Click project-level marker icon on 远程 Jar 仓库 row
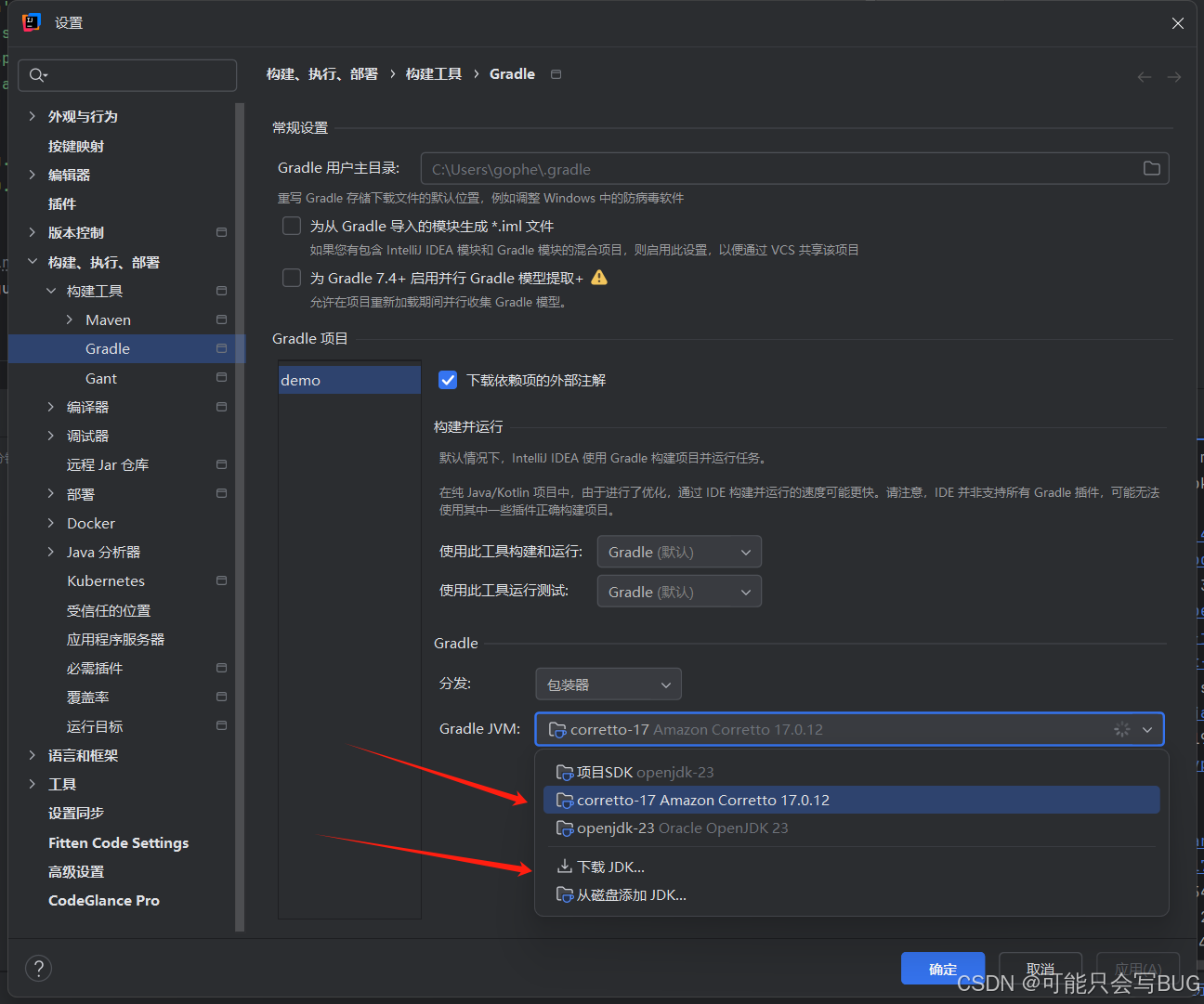Image resolution: width=1204 pixels, height=1004 pixels. pyautogui.click(x=221, y=464)
